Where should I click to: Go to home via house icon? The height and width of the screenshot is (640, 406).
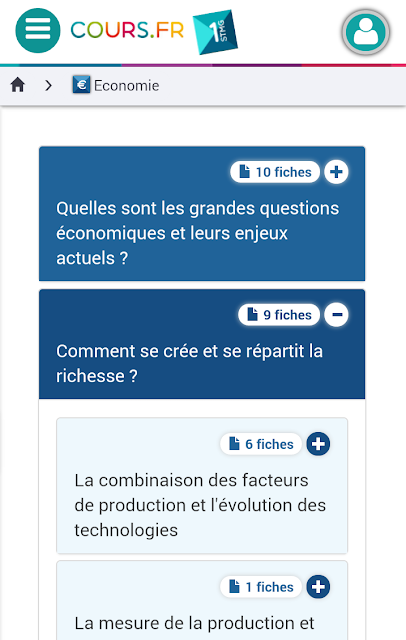coord(18,85)
